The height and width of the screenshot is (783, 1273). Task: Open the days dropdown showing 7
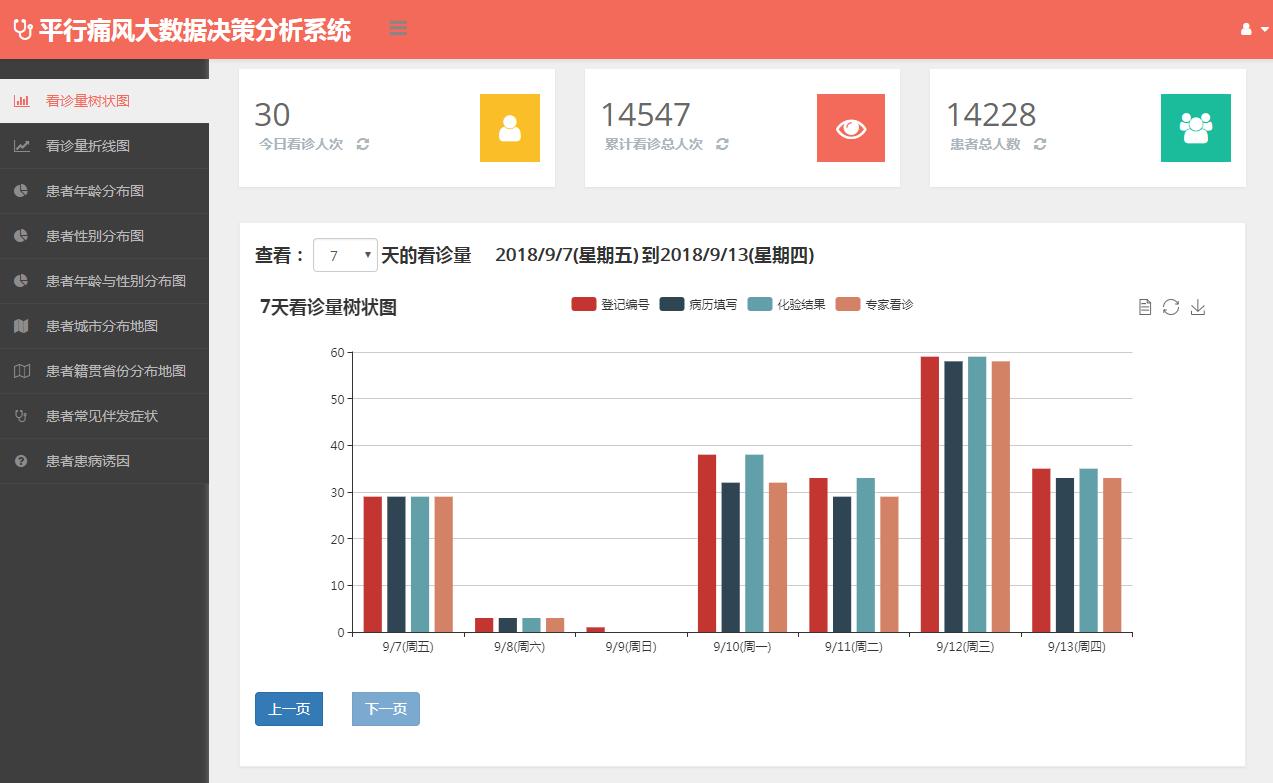click(x=345, y=255)
